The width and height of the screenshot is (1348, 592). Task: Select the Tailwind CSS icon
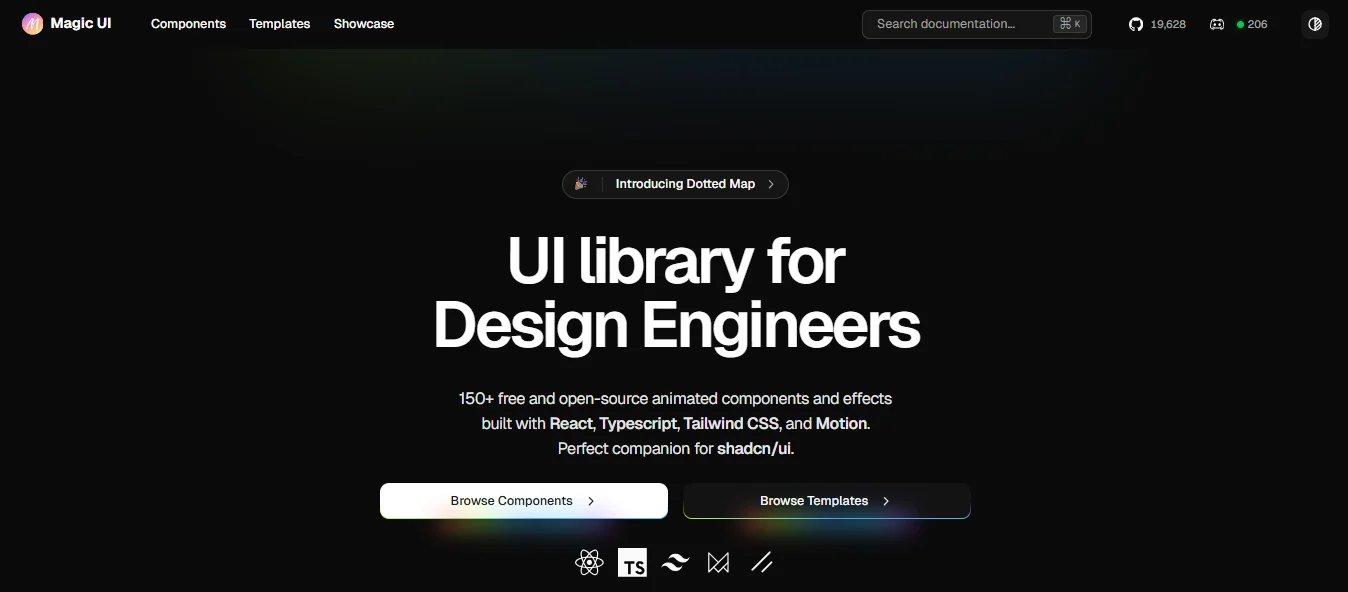pyautogui.click(x=675, y=562)
